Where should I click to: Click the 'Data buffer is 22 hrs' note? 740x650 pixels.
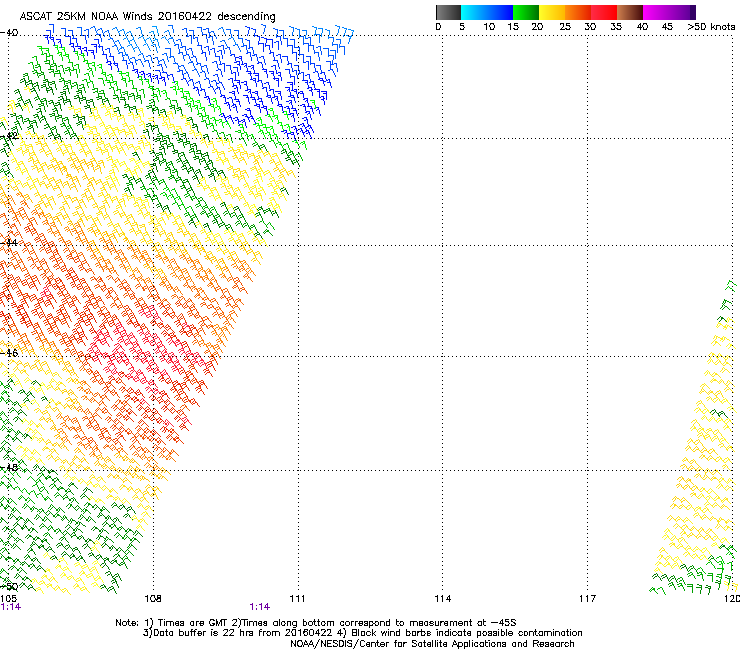pos(362,633)
